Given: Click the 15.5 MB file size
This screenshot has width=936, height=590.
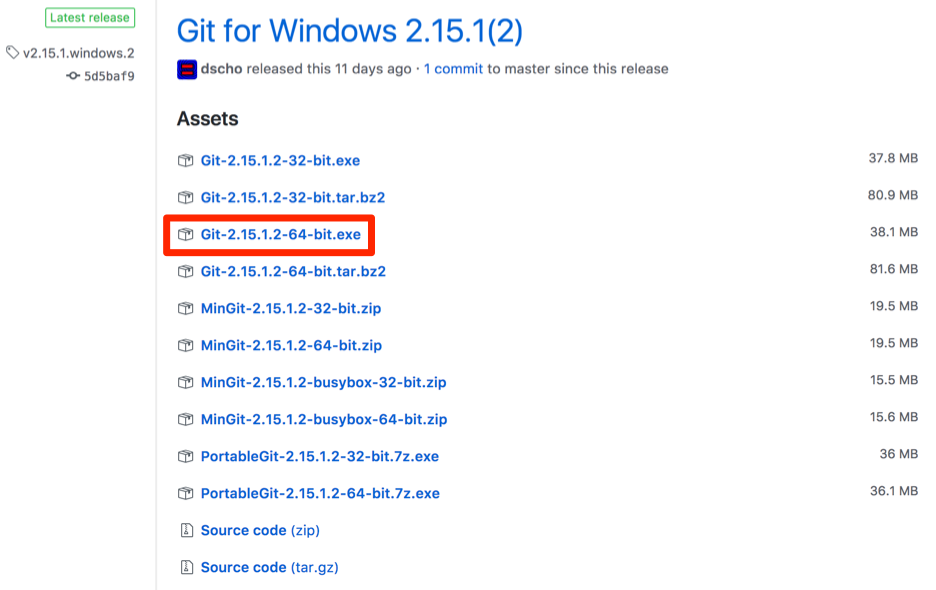Looking at the screenshot, I should click(894, 380).
